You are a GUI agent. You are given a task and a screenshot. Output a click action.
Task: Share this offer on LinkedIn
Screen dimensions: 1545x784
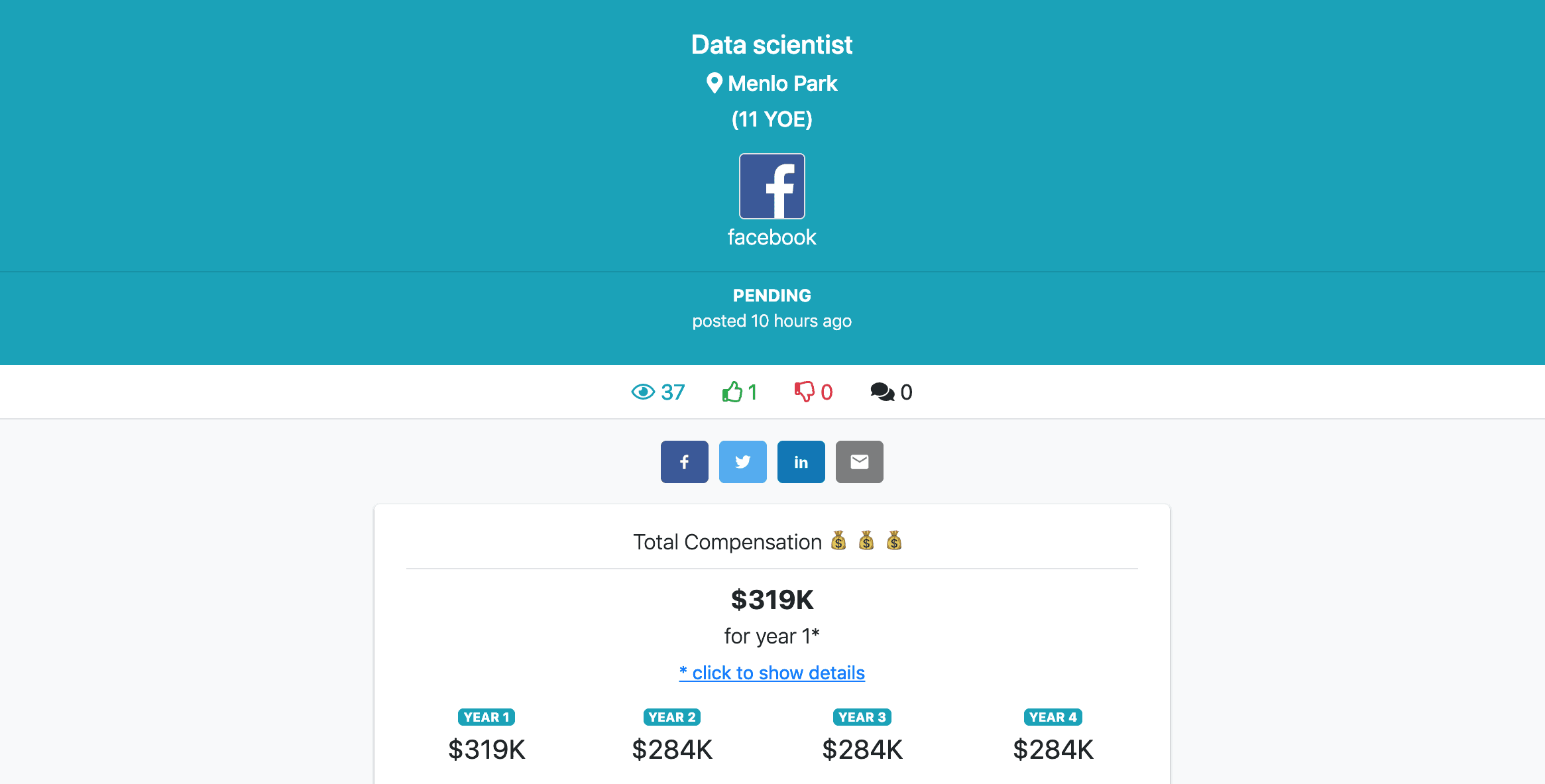(x=801, y=462)
